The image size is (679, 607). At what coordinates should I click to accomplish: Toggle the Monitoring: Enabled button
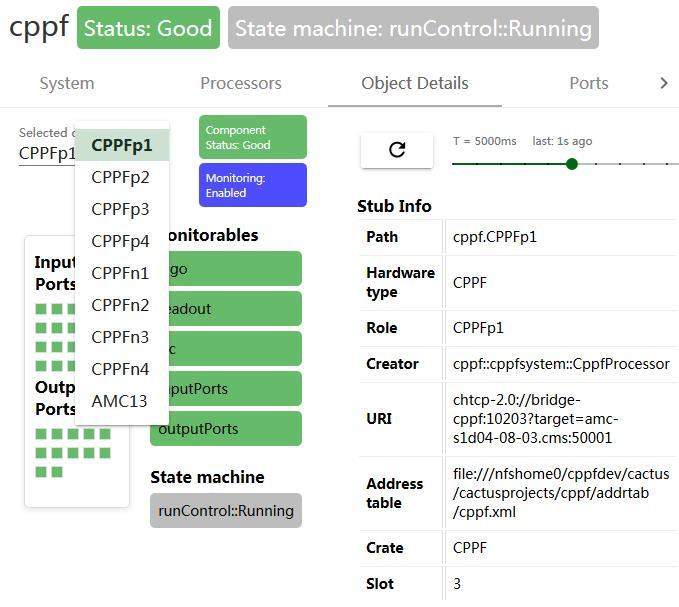point(253,185)
